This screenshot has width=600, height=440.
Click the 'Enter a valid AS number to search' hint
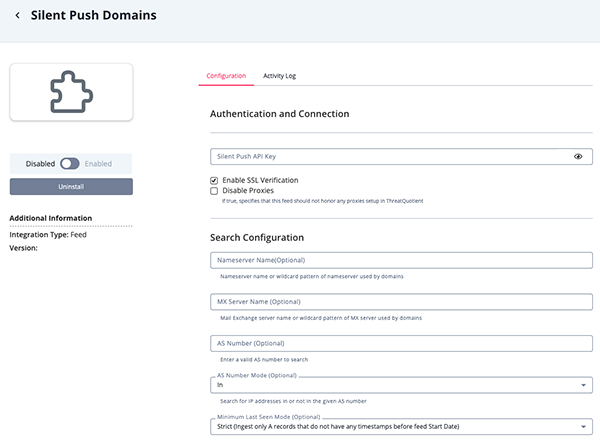point(264,360)
